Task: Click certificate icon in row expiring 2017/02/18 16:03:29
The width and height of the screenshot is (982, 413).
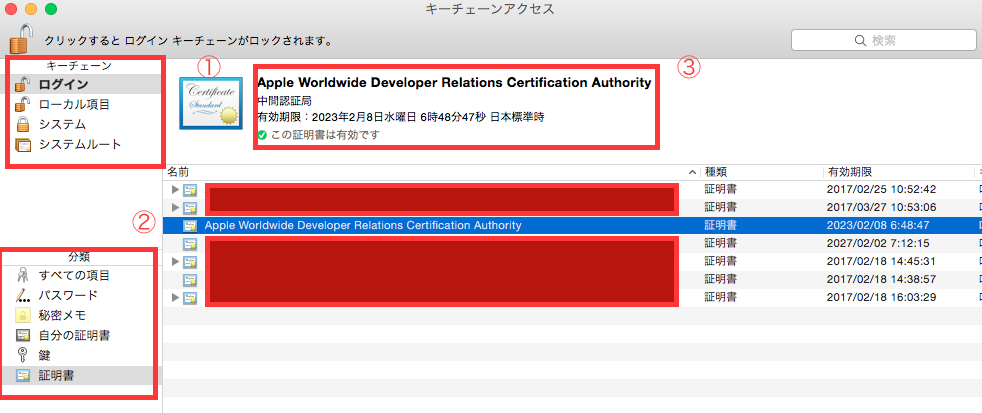Action: (190, 297)
